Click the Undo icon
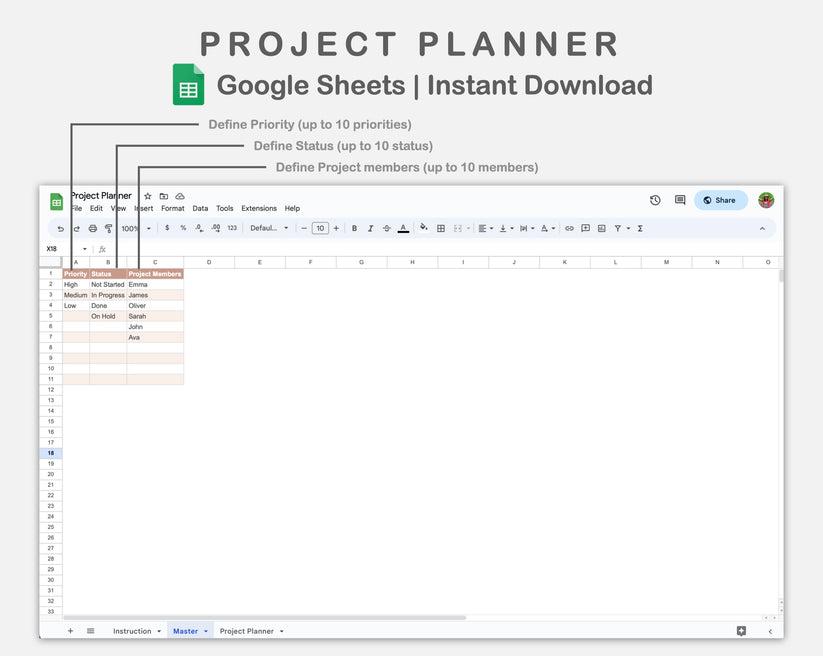Viewport: 823px width, 656px height. click(59, 228)
